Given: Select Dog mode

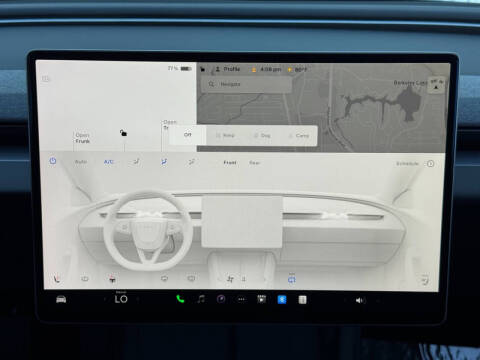Looking at the screenshot, I should (262, 135).
